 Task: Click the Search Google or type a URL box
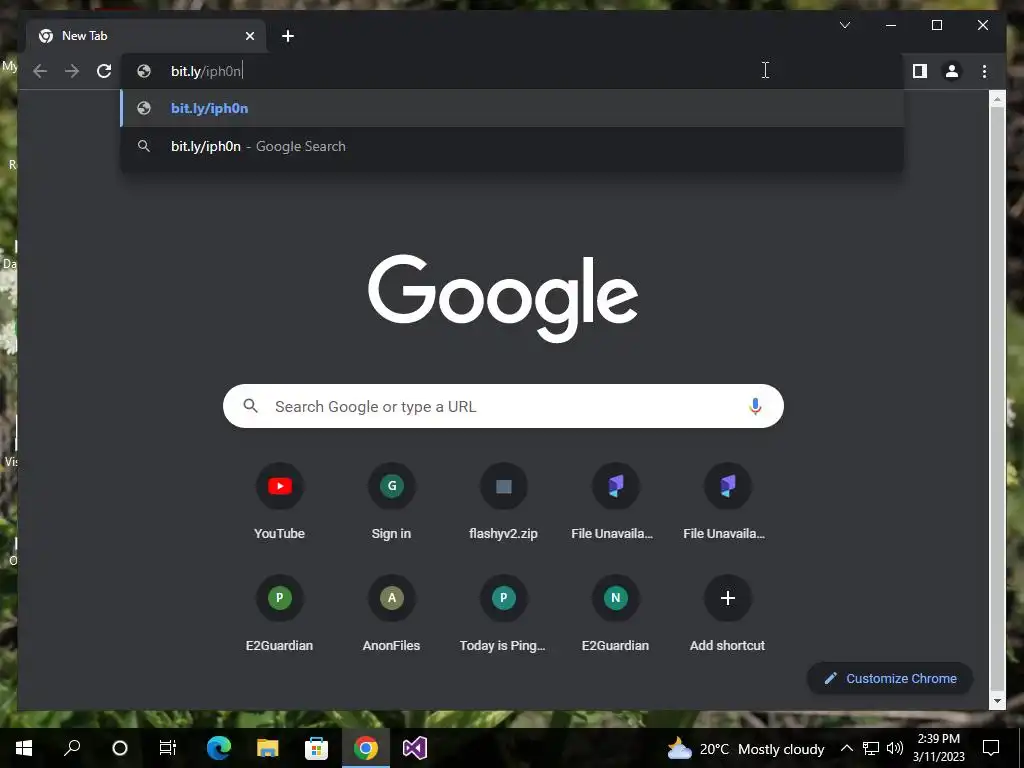coord(503,406)
